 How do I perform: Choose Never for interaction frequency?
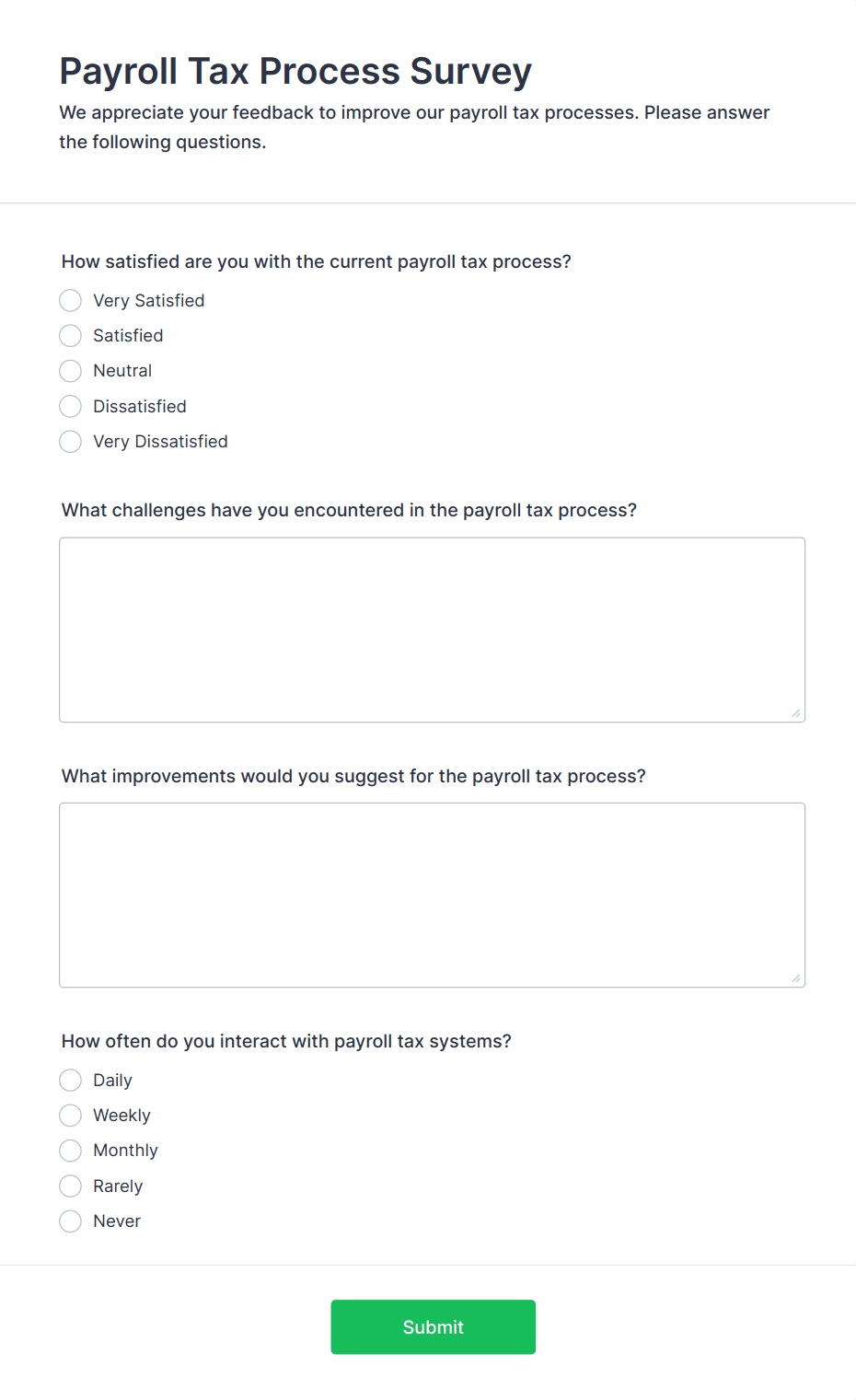point(70,1221)
